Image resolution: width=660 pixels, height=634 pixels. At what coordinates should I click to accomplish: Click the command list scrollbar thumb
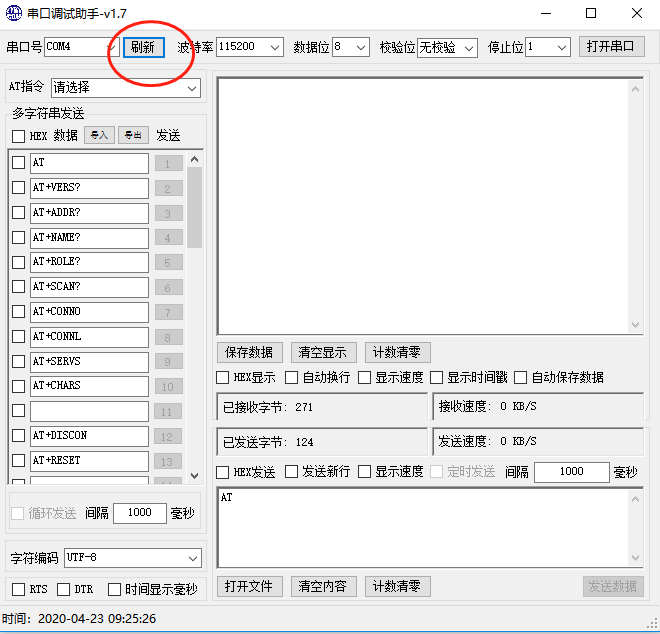194,207
